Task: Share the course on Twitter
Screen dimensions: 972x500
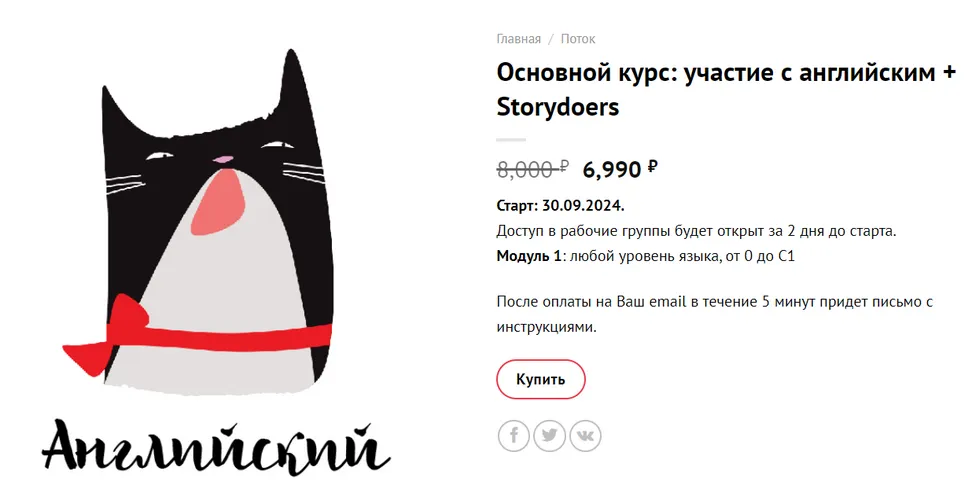Action: pos(549,436)
